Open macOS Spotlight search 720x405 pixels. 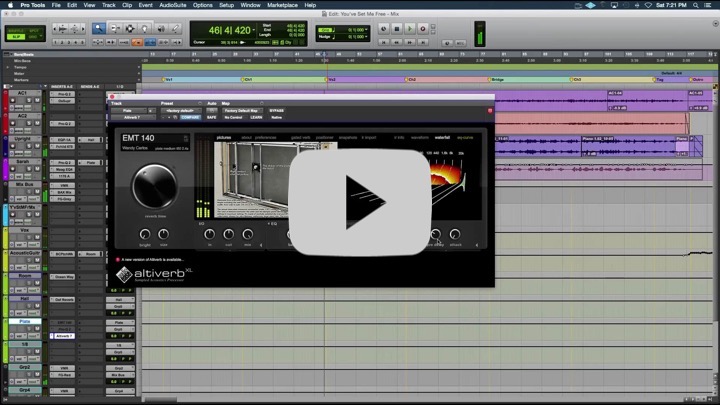click(696, 5)
